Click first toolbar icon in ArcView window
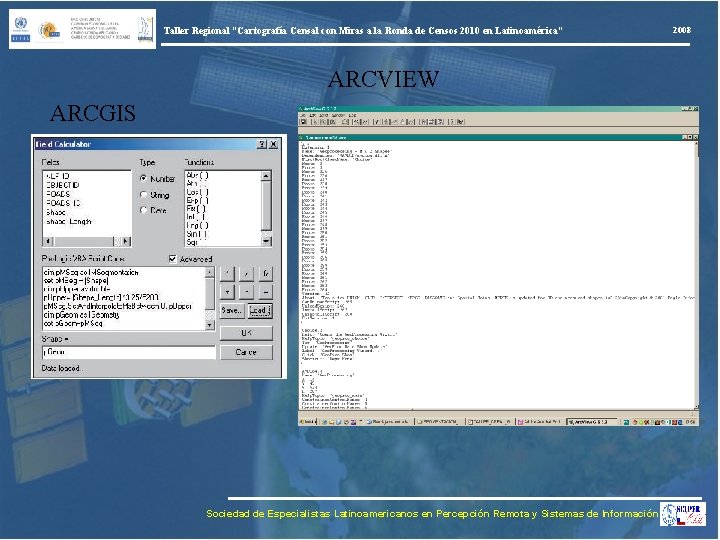Image resolution: width=720 pixels, height=540 pixels. 304,122
